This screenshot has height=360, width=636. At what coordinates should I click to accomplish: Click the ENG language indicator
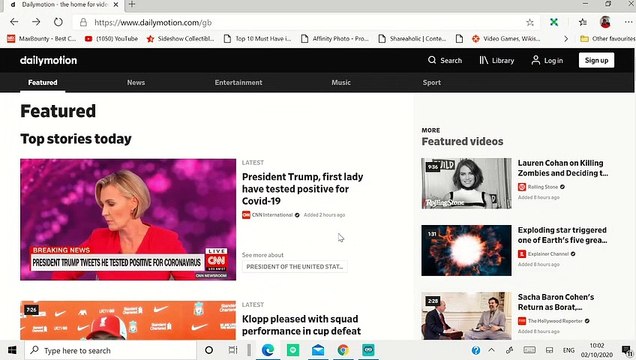[569, 350]
